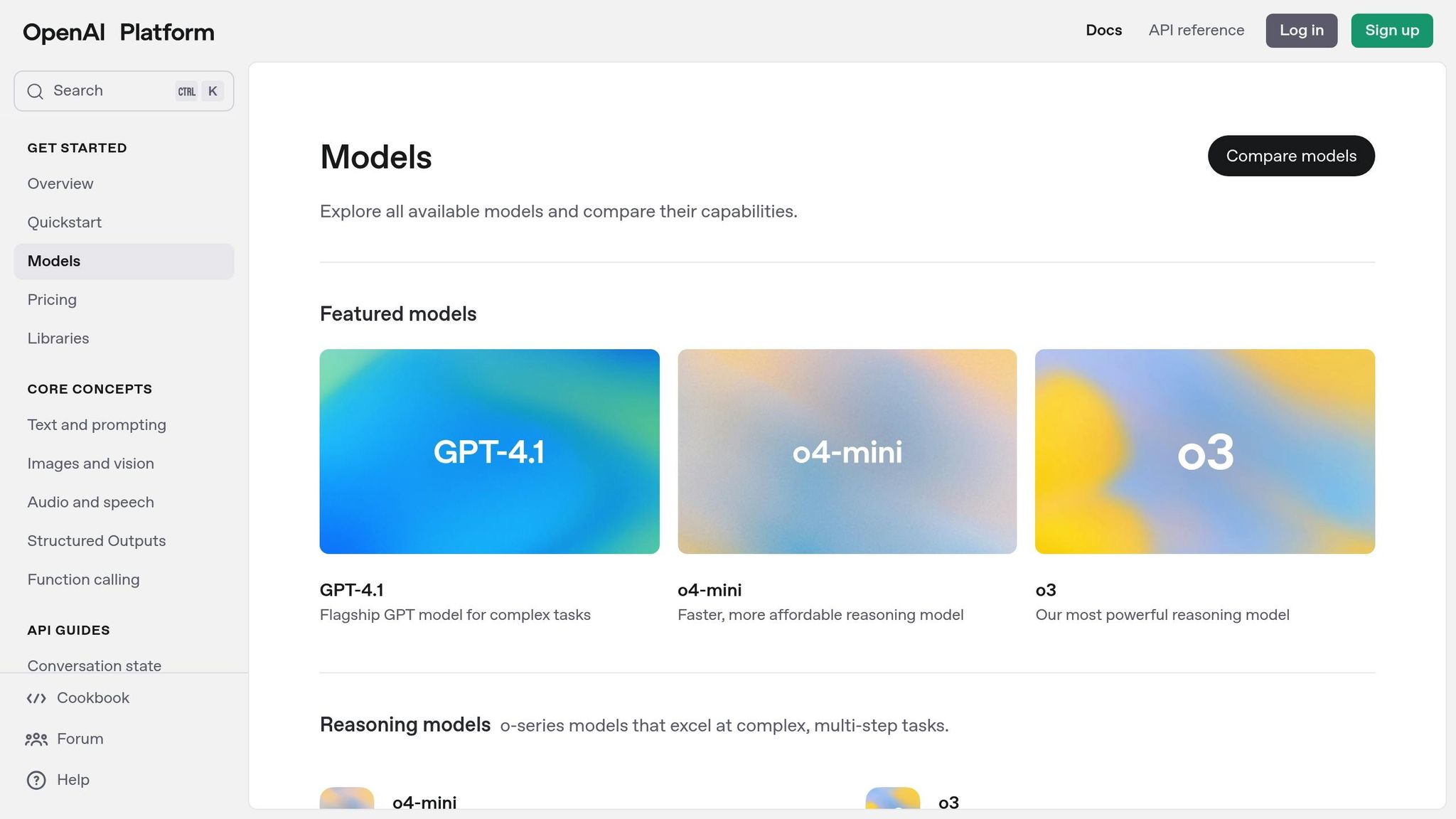This screenshot has height=819, width=1456.
Task: Click the Models page title heading
Action: 376,157
